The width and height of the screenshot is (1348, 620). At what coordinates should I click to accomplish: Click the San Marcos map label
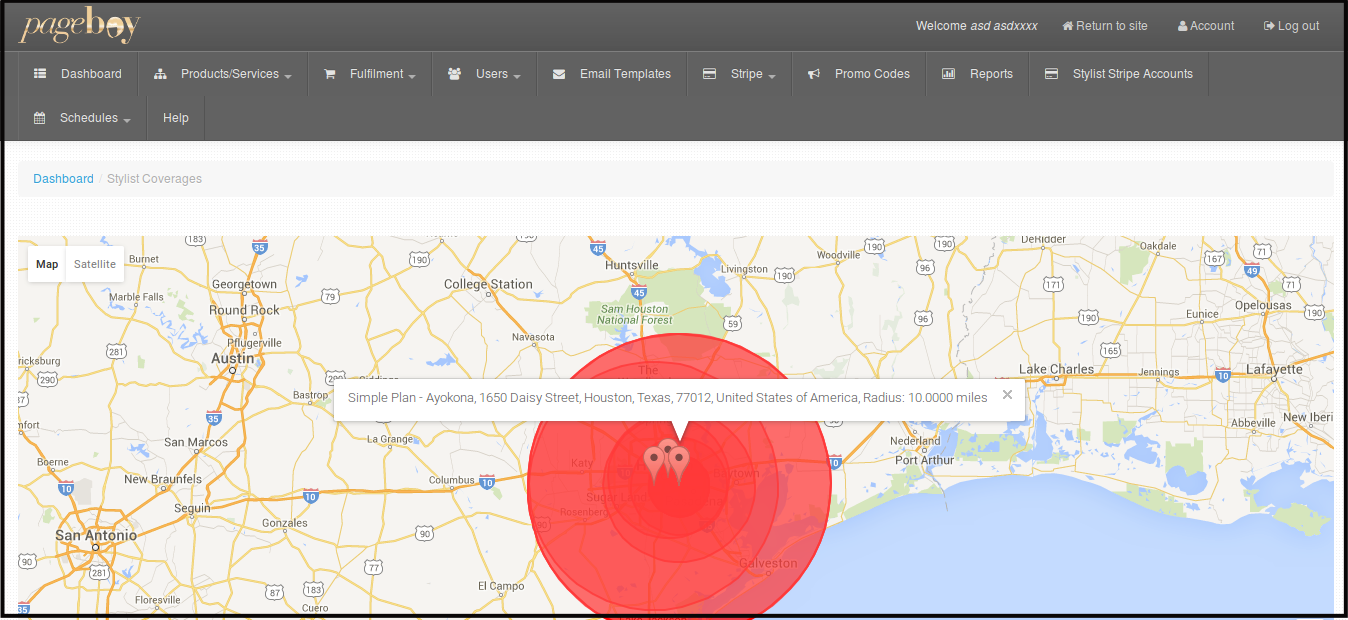196,442
